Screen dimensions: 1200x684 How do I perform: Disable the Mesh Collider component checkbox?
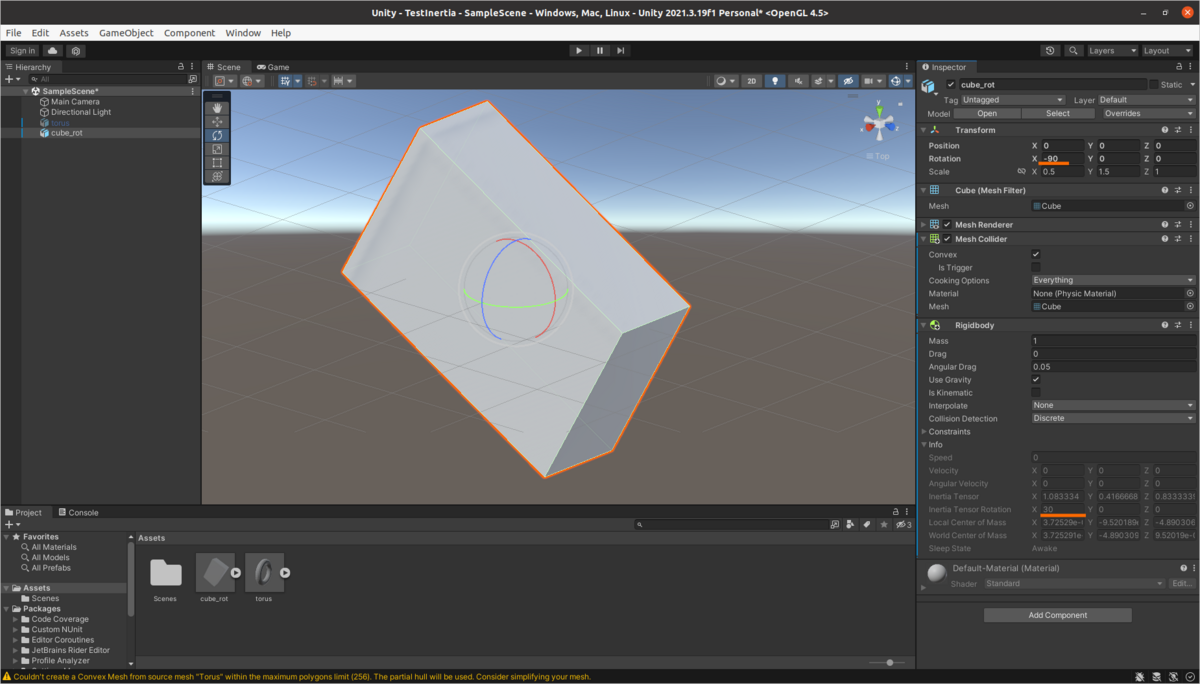coord(947,239)
